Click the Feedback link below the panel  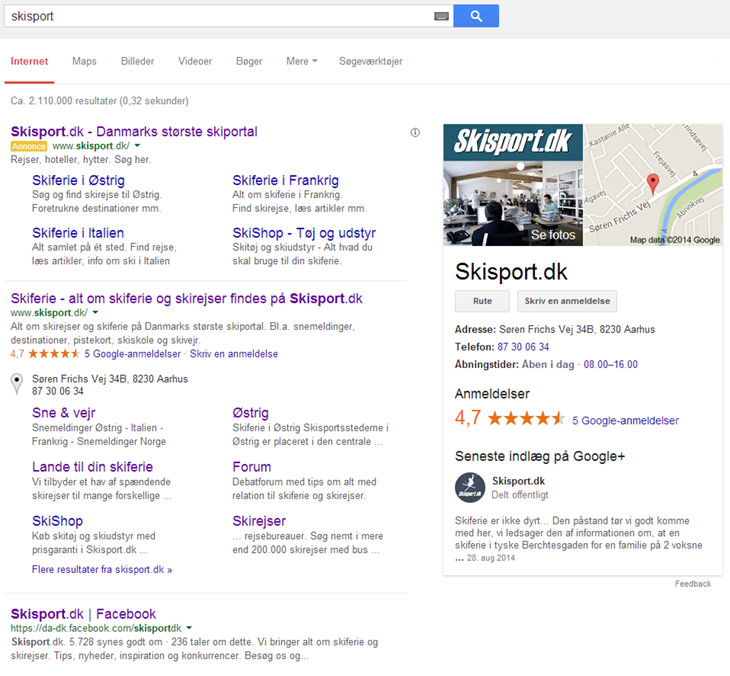(693, 584)
